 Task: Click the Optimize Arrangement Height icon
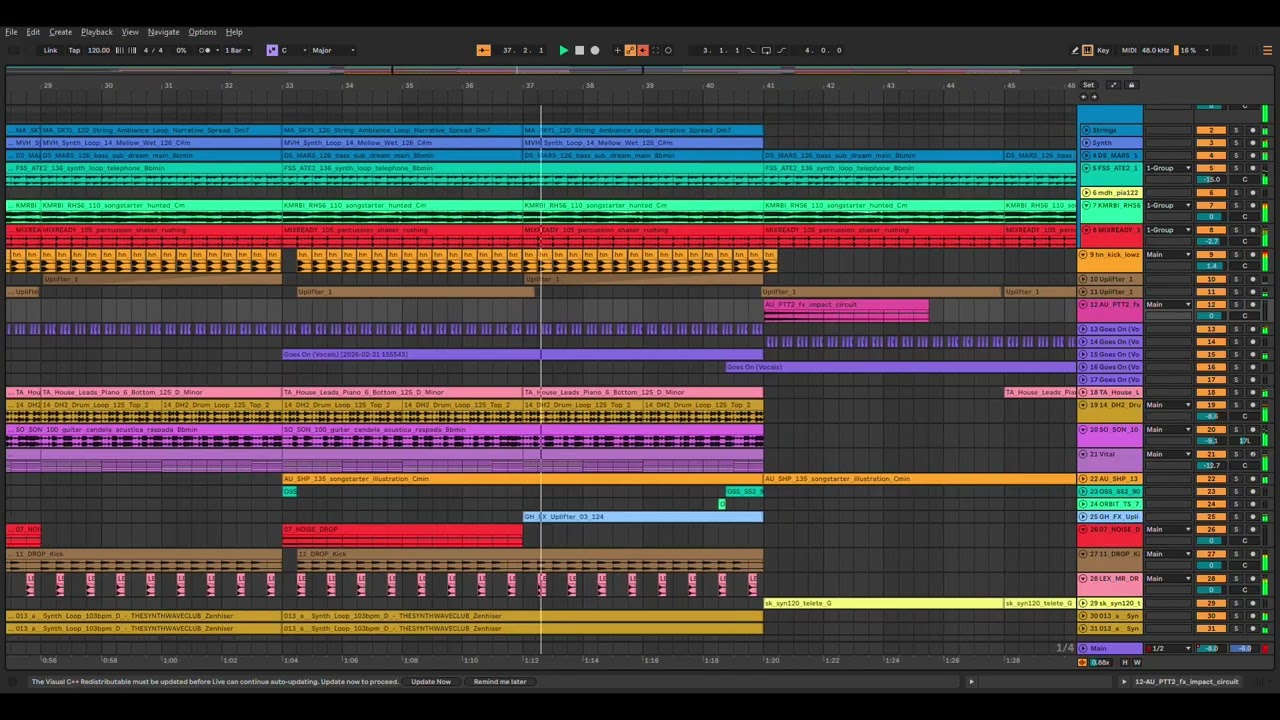[1114, 85]
